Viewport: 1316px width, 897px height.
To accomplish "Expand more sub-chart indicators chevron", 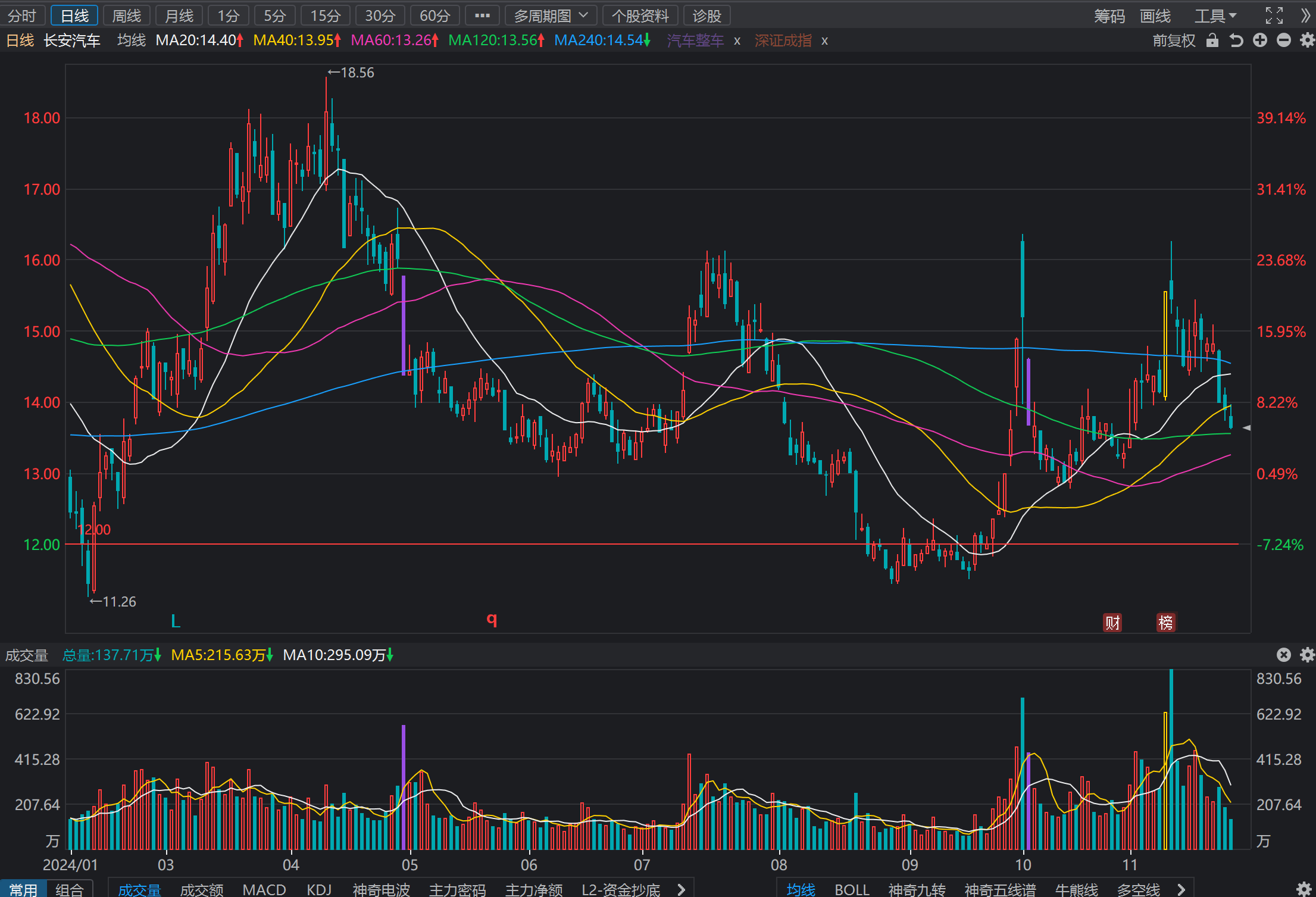I will point(682,890).
